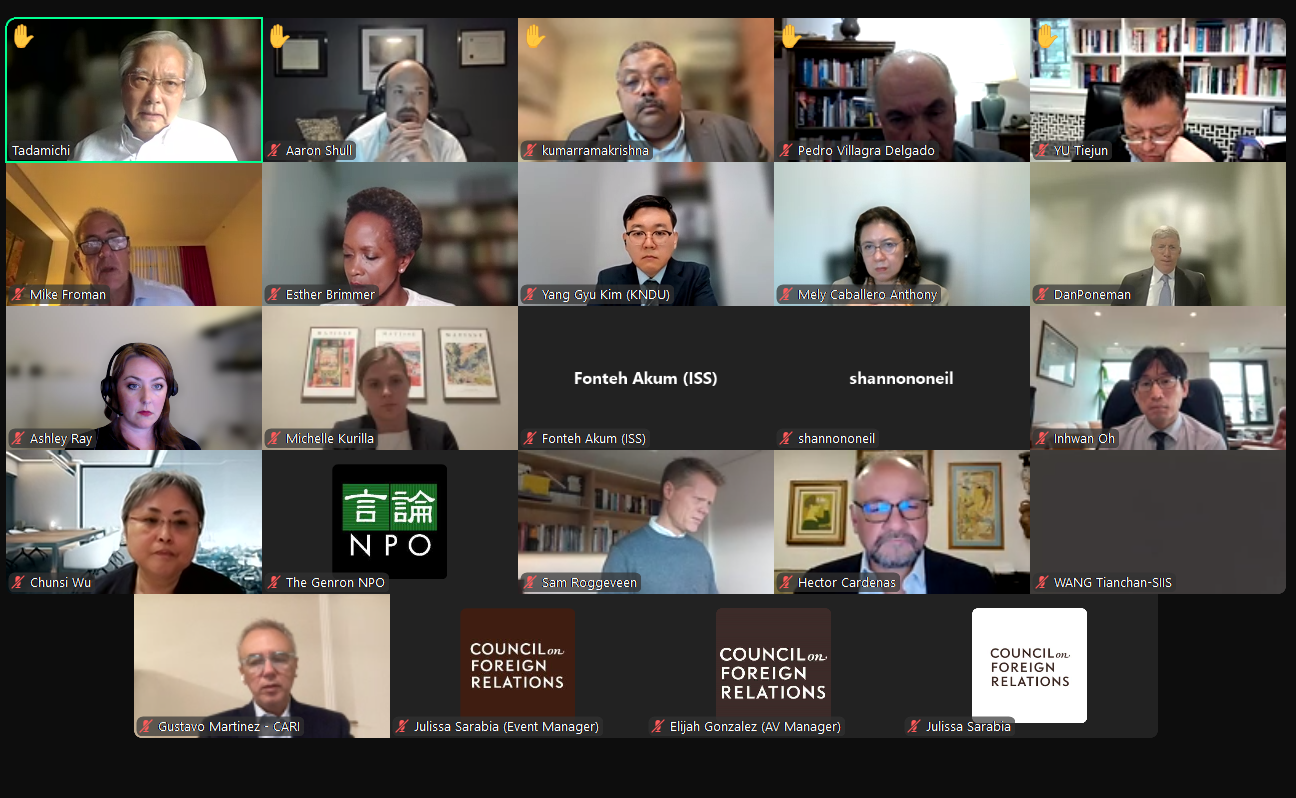Click the muted mic icon next to Ashley Ray

(19, 439)
